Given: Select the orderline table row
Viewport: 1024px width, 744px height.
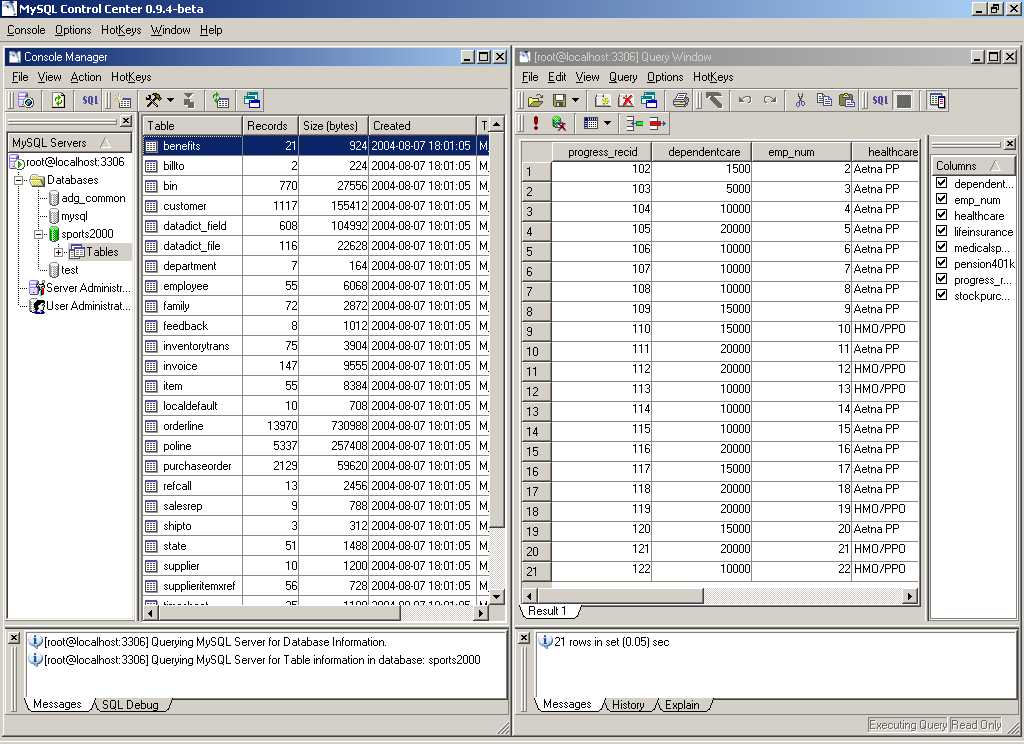Looking at the screenshot, I should [x=316, y=426].
